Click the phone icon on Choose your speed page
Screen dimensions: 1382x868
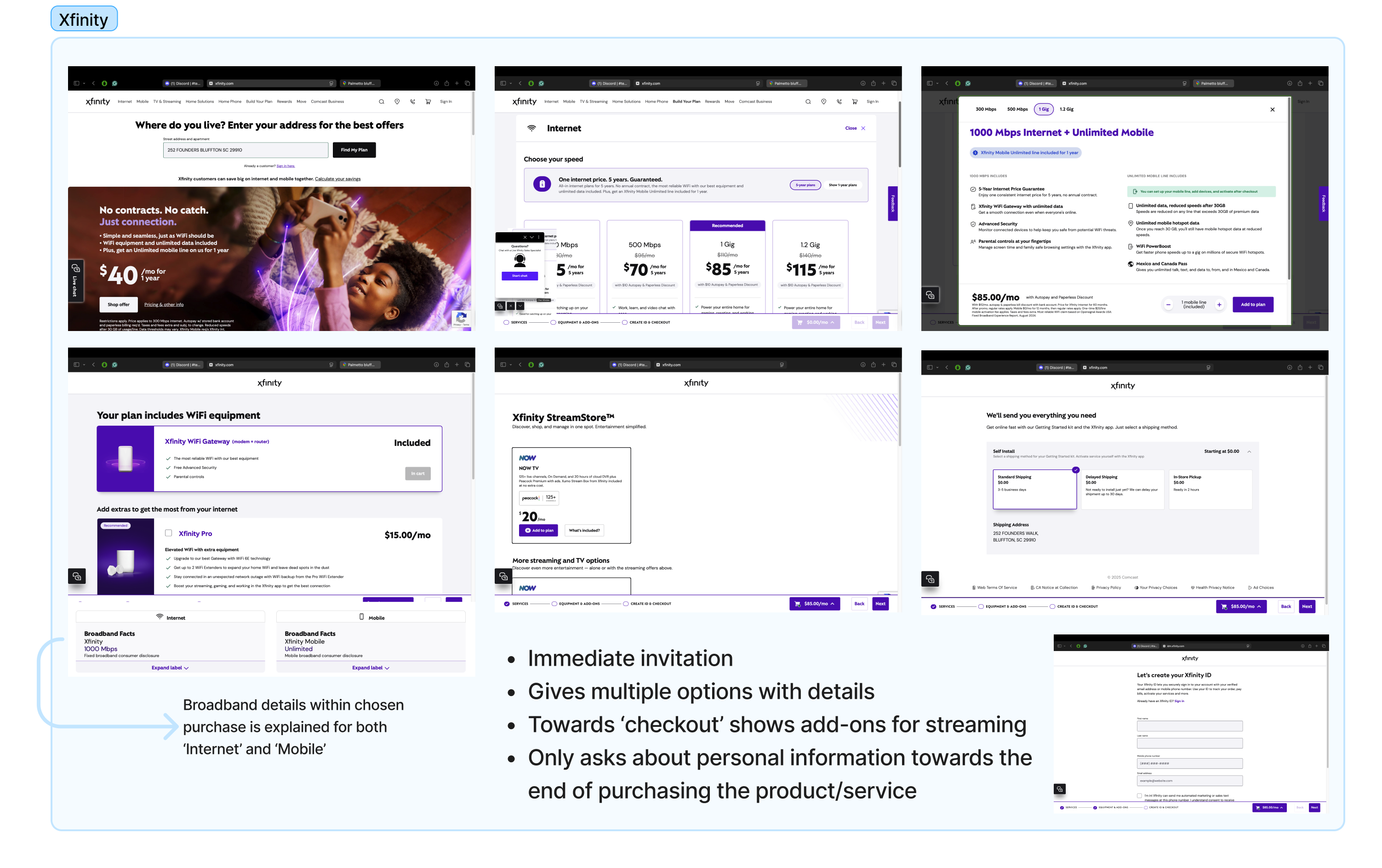pyautogui.click(x=839, y=102)
